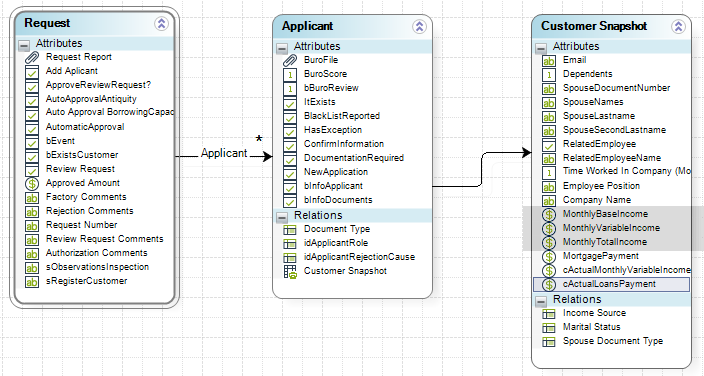Select the Request entity title
The image size is (704, 376).
click(47, 23)
